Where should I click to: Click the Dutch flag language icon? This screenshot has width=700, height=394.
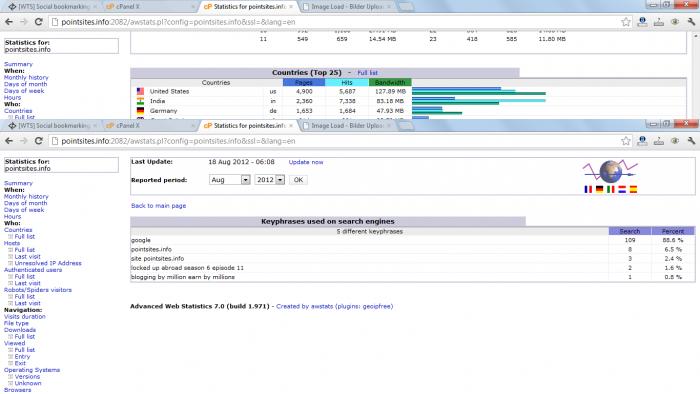point(622,189)
